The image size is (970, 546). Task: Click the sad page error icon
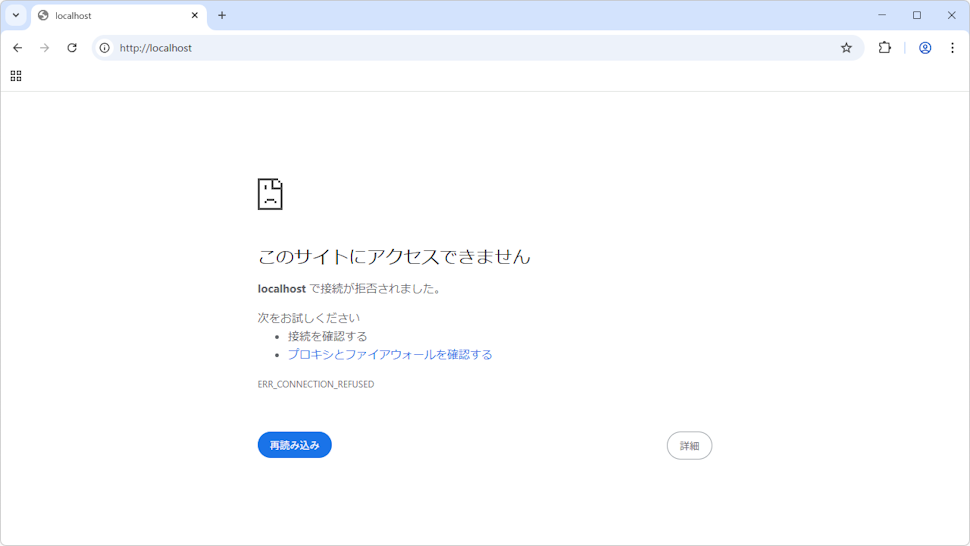[x=270, y=194]
